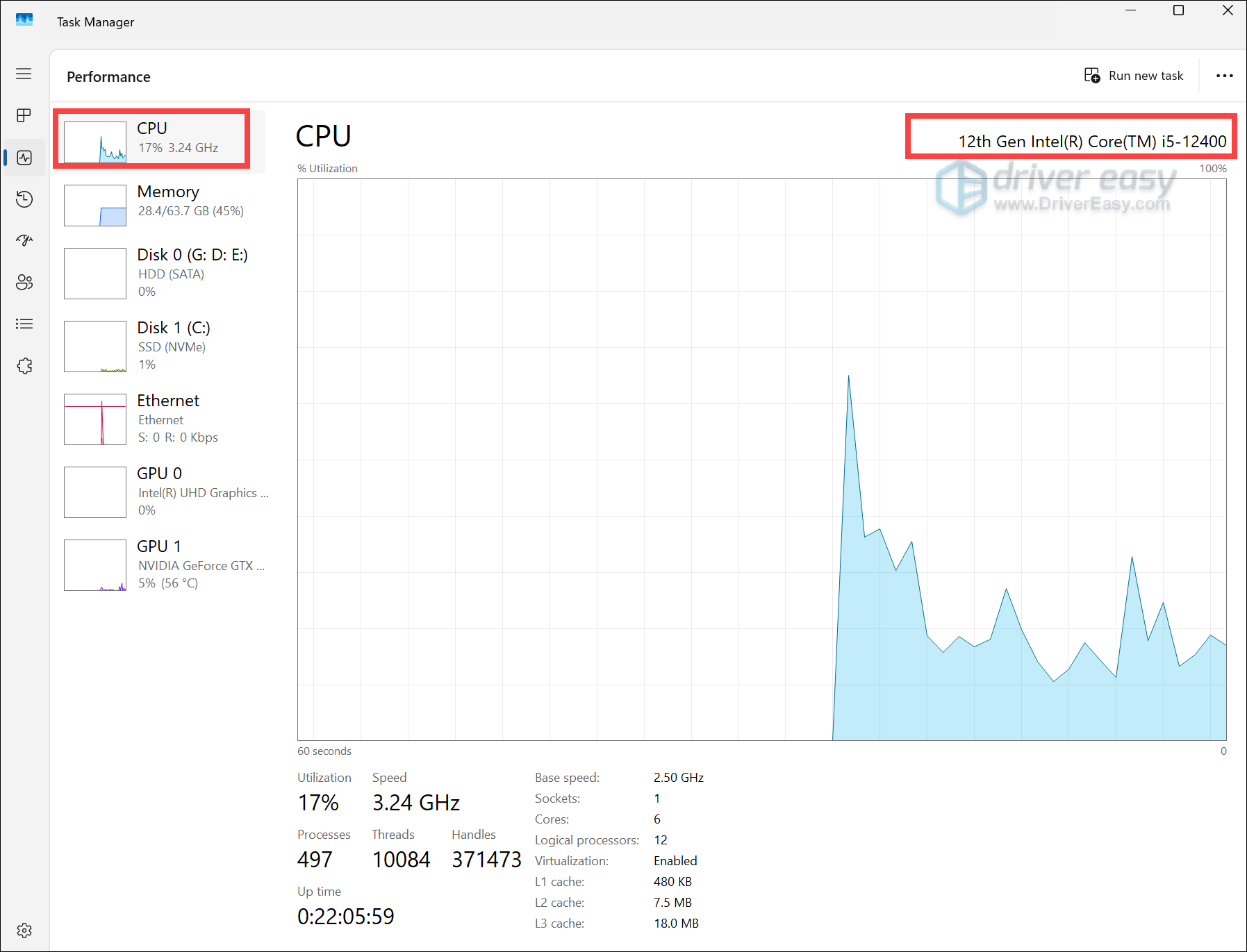Switch to the Memory performance tab
The image size is (1247, 952).
coord(167,205)
